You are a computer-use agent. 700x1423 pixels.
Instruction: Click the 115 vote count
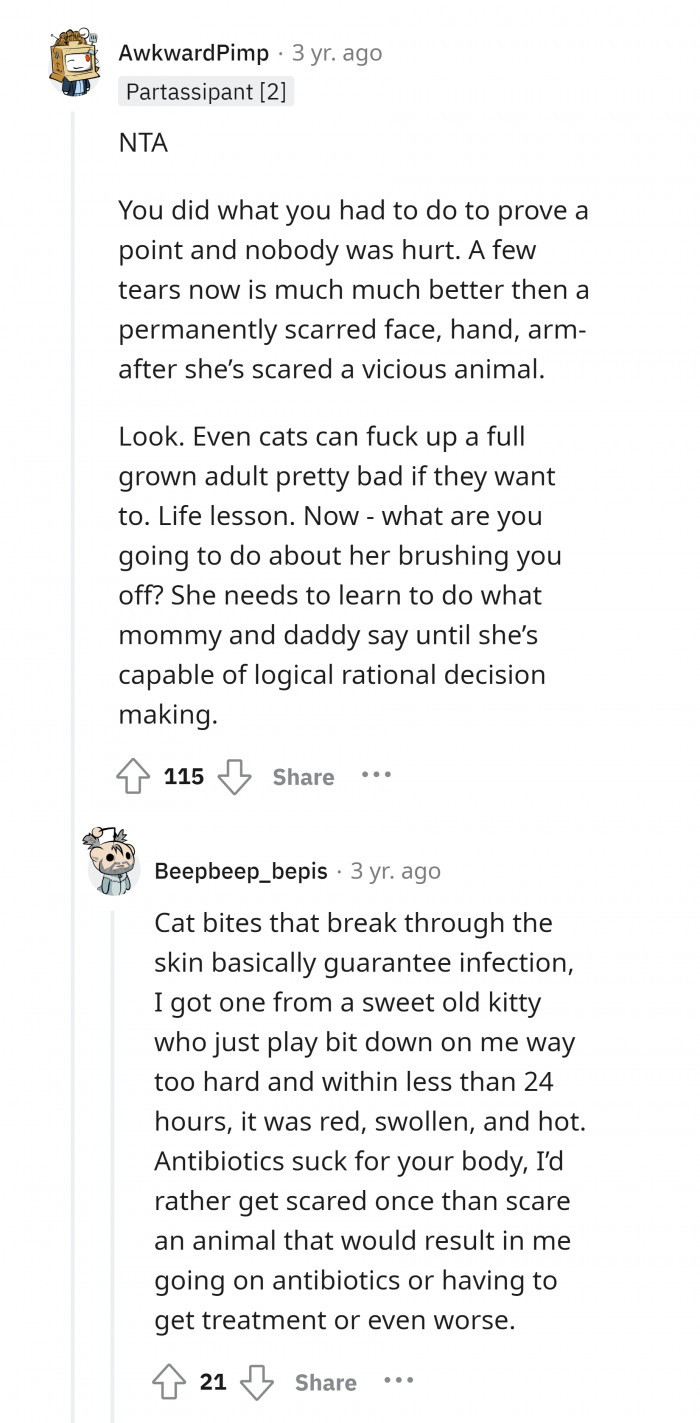[184, 777]
